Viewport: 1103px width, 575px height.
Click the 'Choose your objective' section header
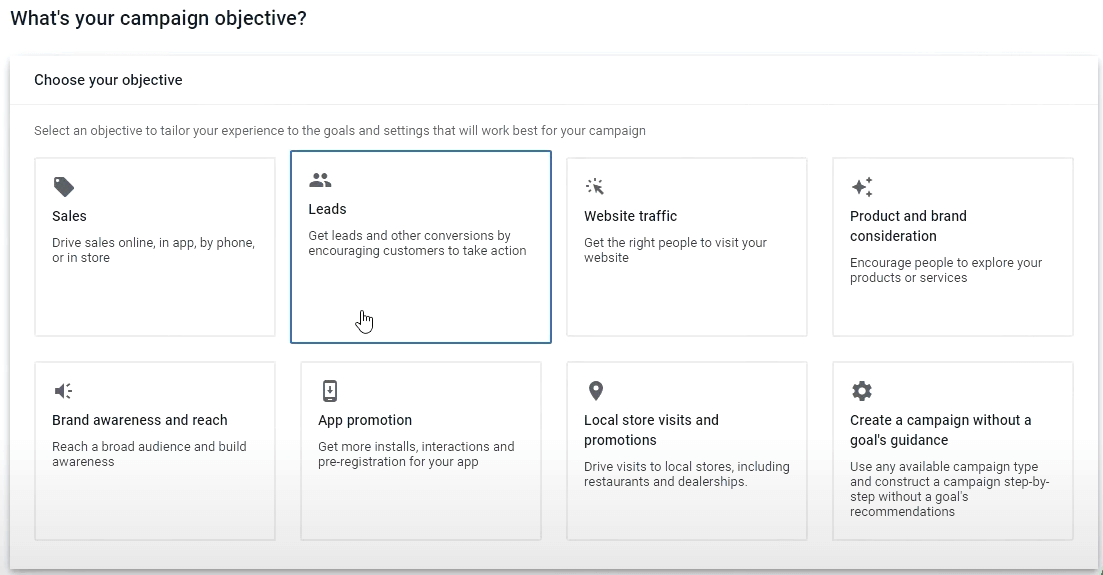click(108, 80)
